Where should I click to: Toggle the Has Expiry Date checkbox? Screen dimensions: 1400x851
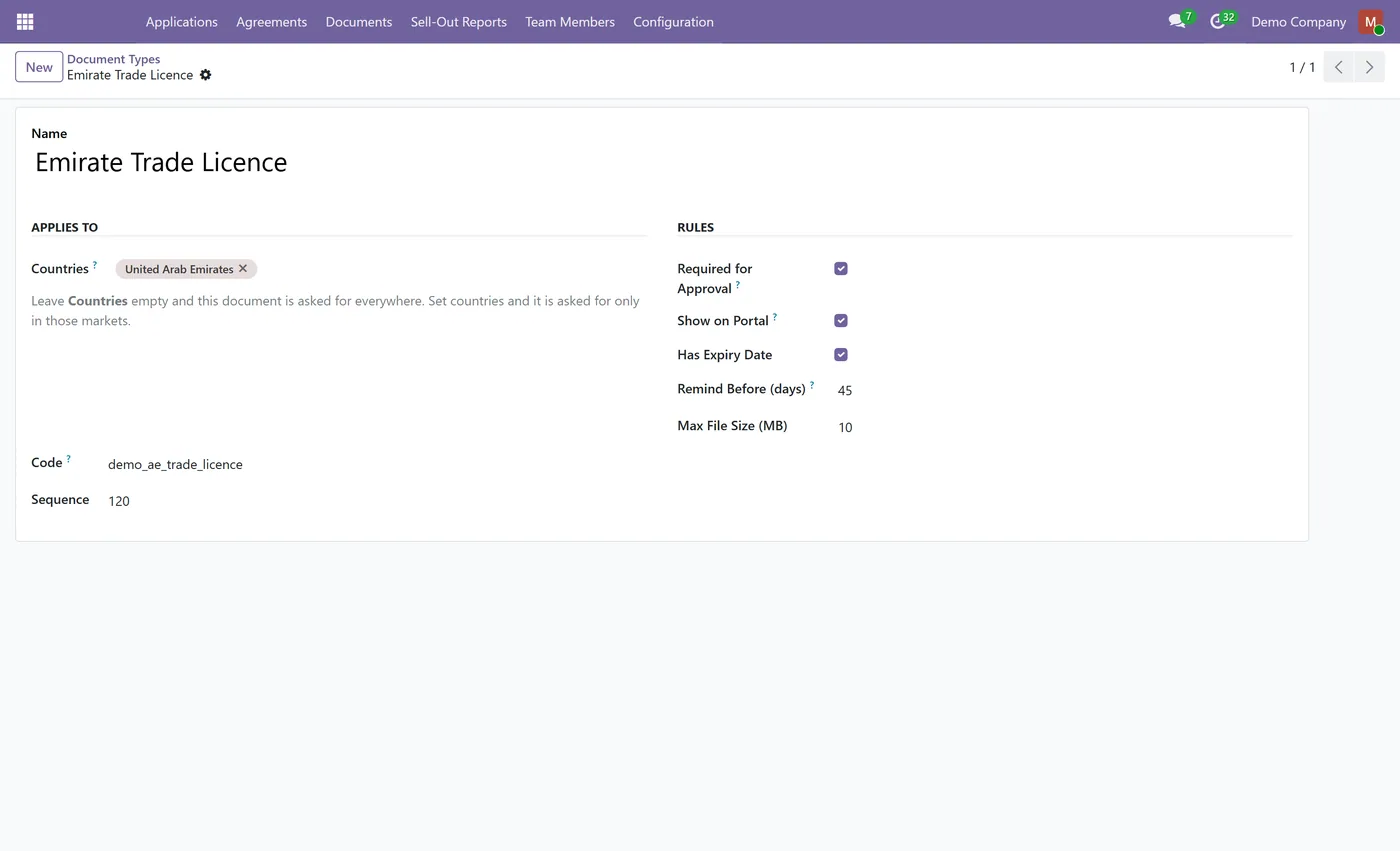pyautogui.click(x=841, y=355)
